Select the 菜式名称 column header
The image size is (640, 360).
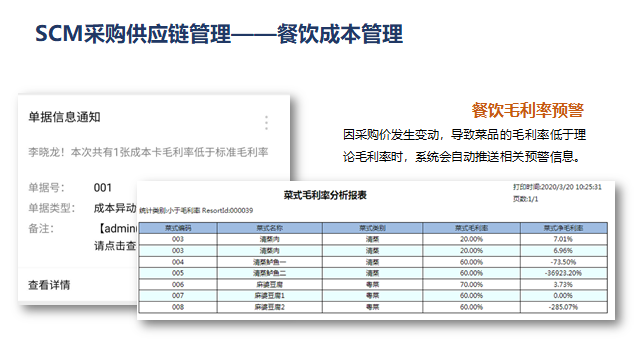click(269, 228)
